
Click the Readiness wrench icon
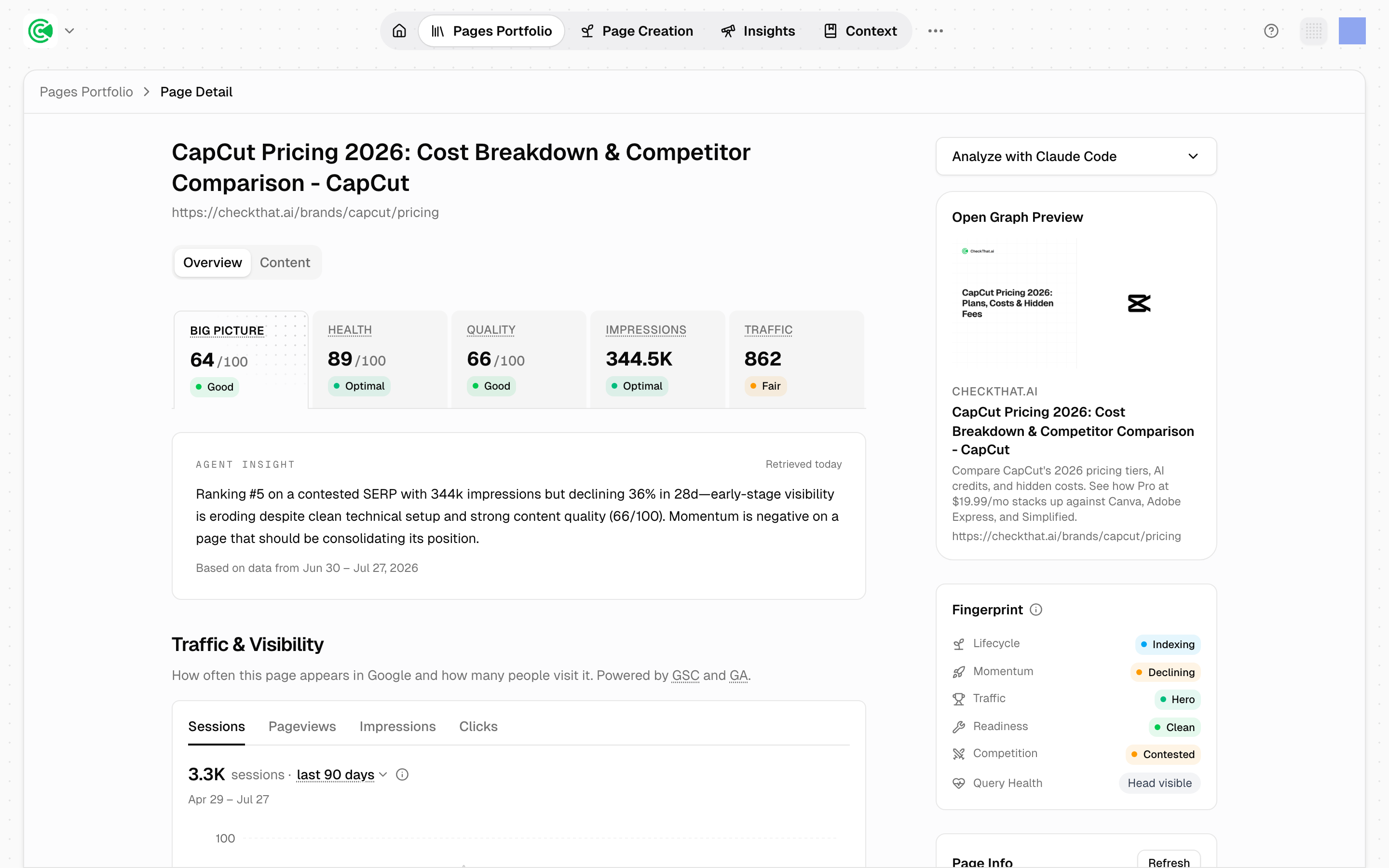pos(958,727)
